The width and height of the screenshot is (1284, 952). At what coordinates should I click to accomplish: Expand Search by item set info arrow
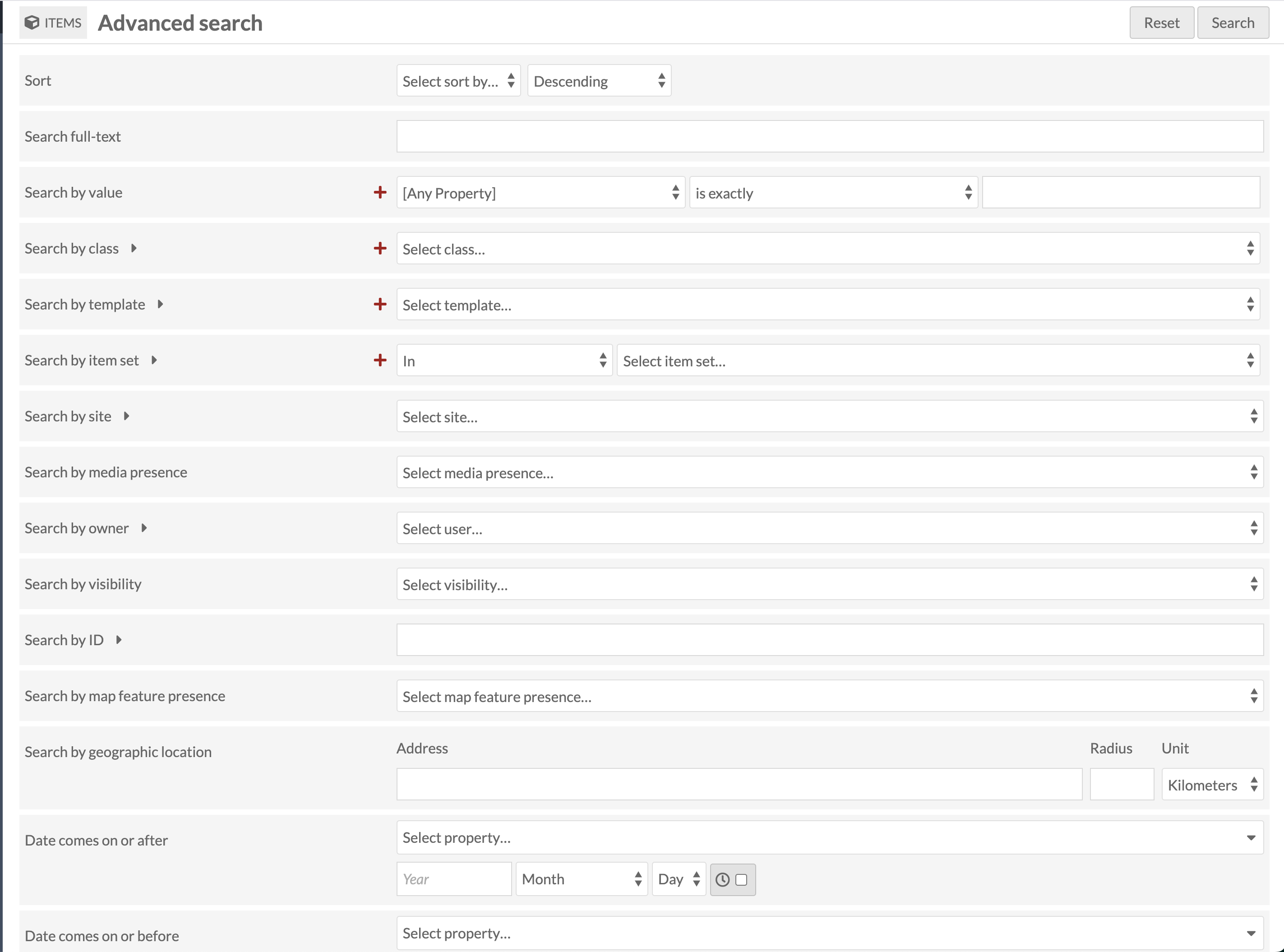[x=154, y=360]
